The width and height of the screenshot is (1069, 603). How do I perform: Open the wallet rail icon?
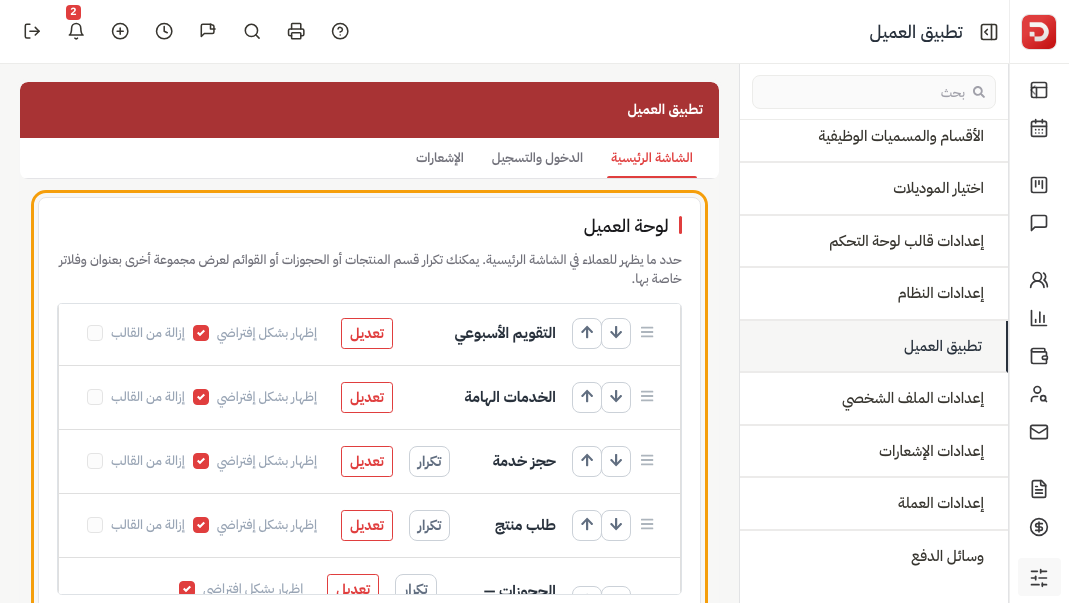point(1038,356)
